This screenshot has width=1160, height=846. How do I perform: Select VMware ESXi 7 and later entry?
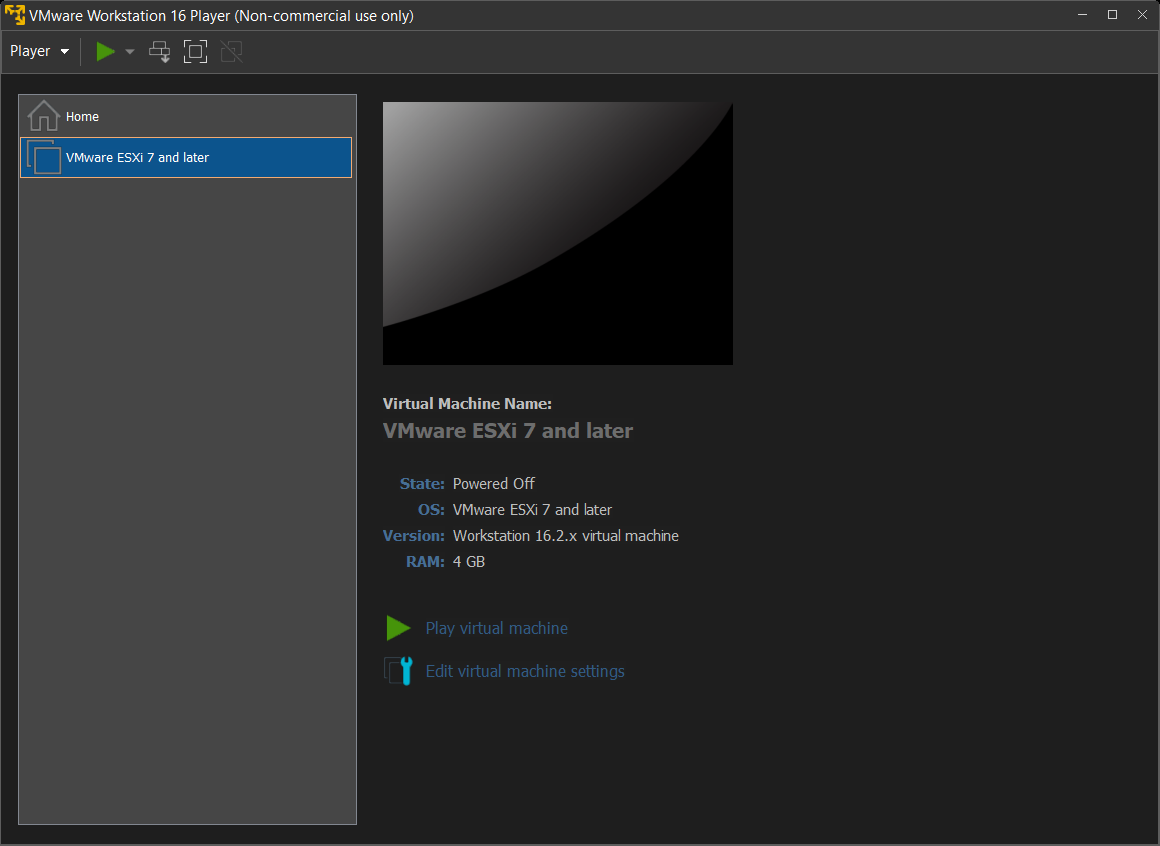click(x=186, y=158)
